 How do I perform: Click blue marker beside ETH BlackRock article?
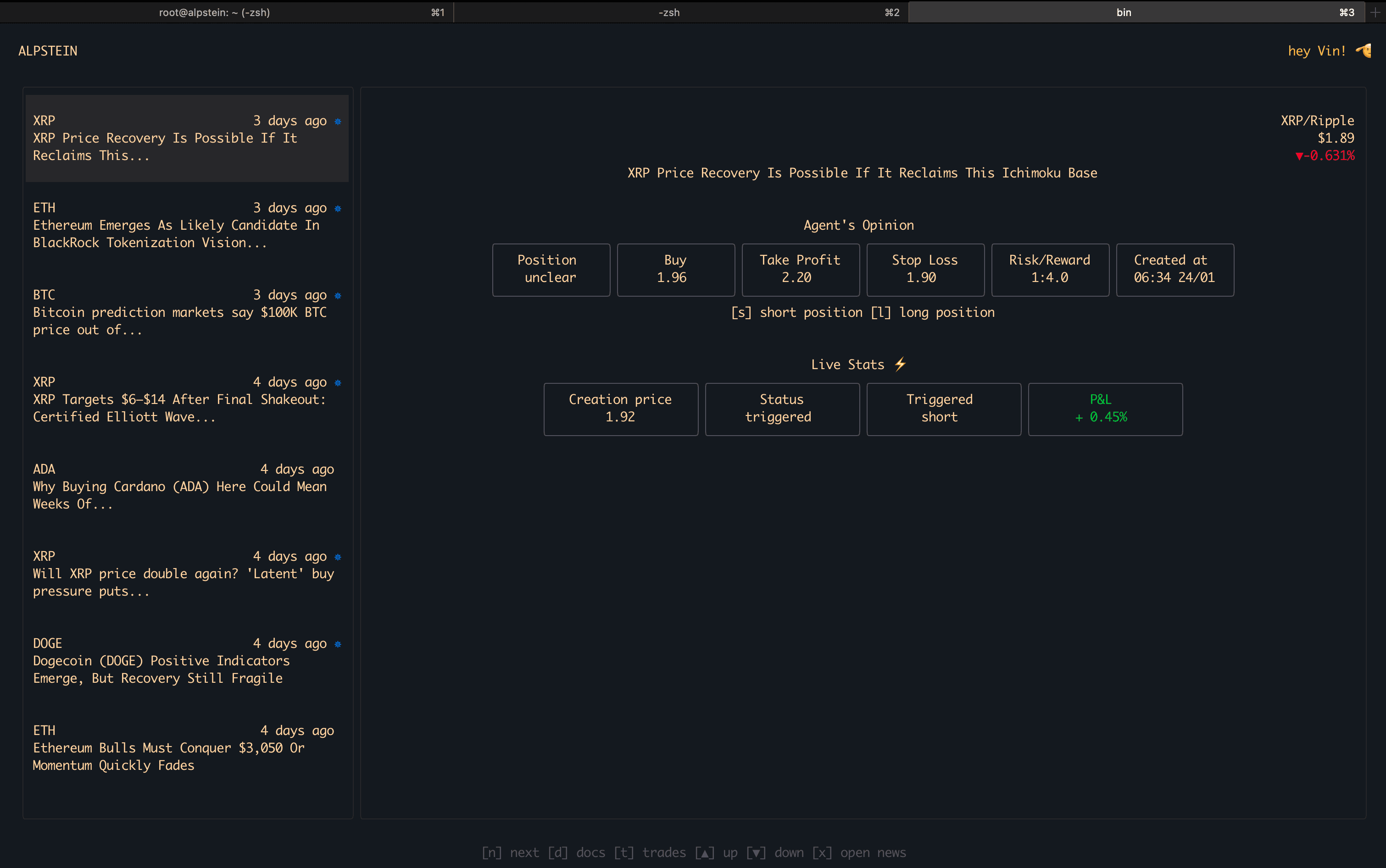pos(338,208)
